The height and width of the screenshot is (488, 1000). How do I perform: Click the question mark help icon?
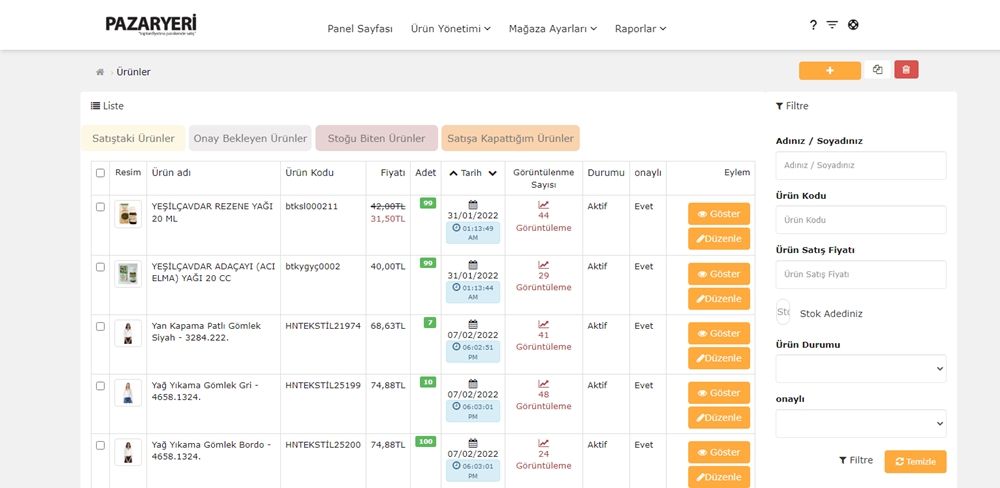tap(813, 25)
